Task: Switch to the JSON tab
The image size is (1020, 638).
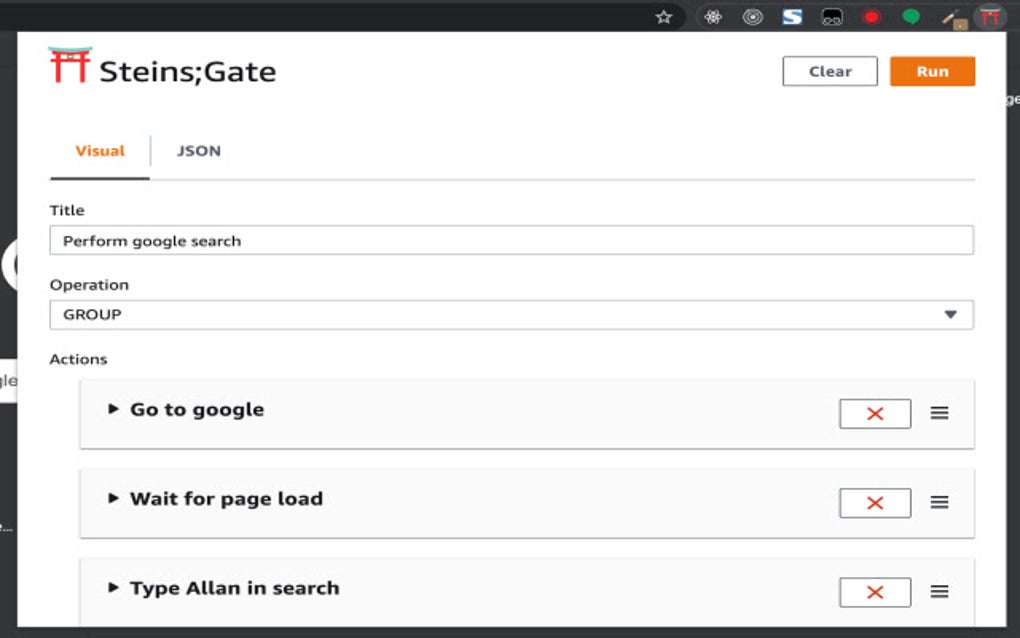Action: (197, 150)
